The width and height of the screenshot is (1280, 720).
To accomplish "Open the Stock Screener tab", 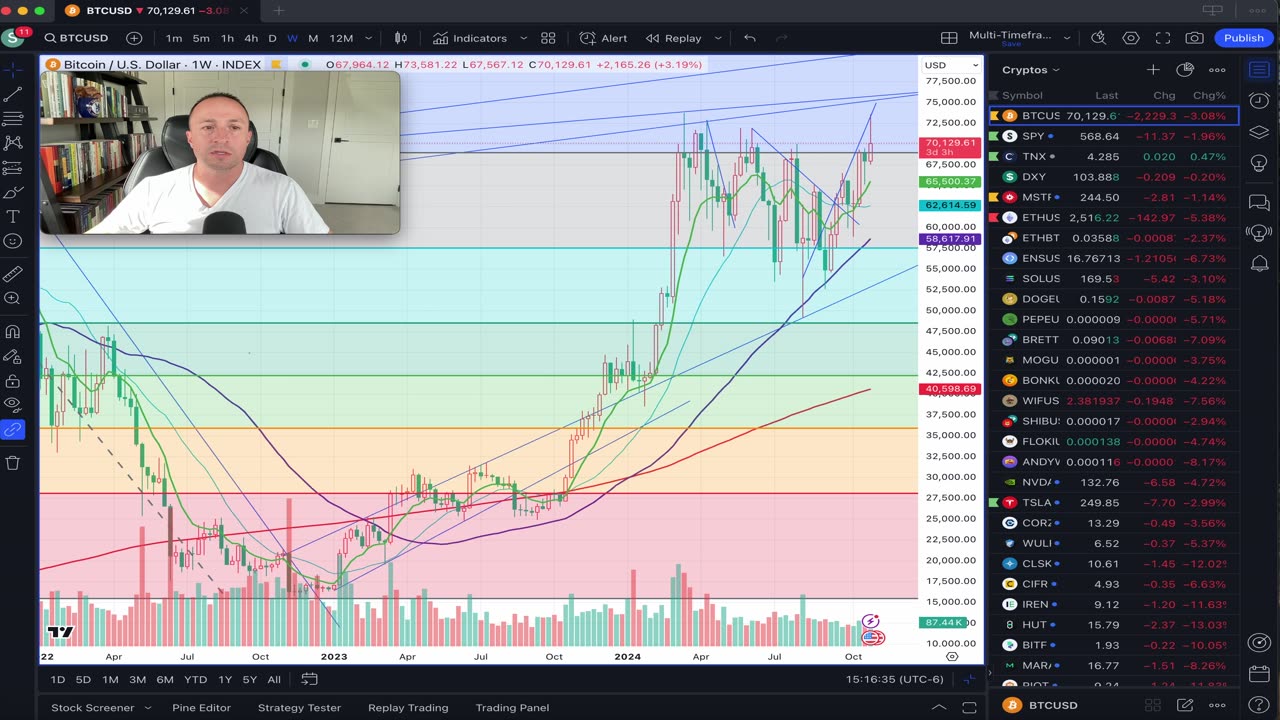I will pyautogui.click(x=92, y=708).
